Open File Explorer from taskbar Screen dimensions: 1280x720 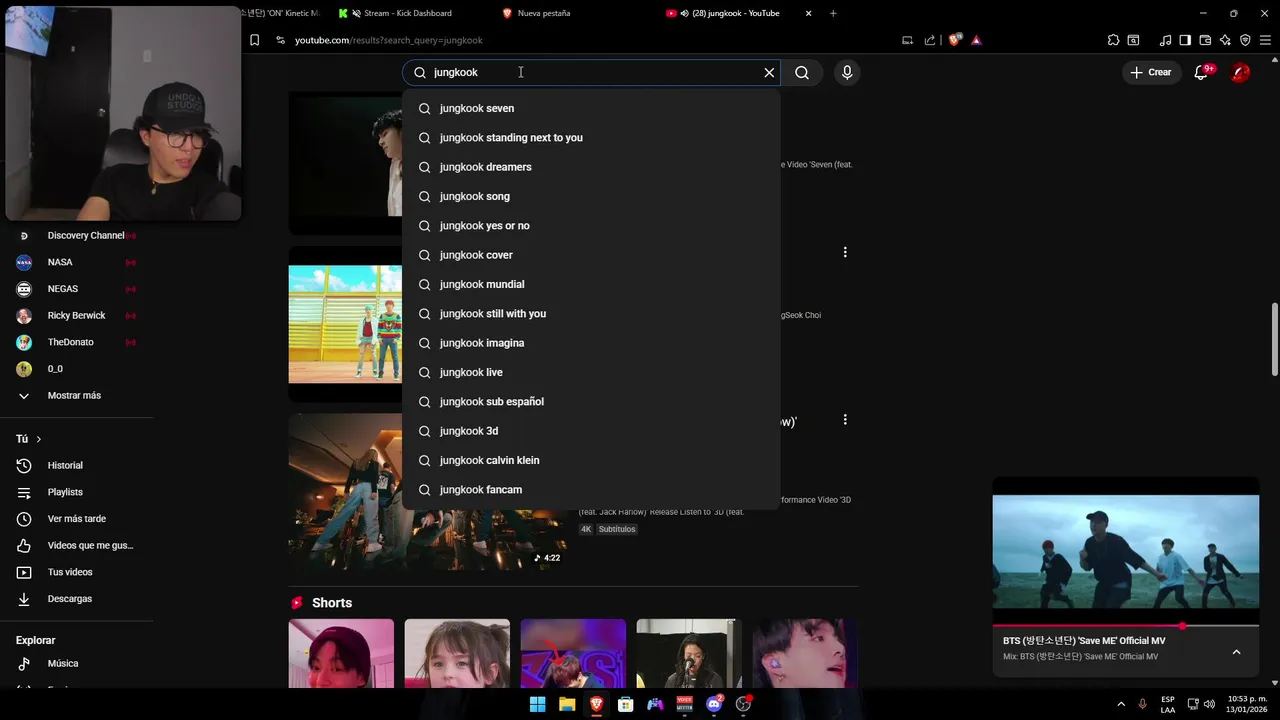click(x=567, y=704)
